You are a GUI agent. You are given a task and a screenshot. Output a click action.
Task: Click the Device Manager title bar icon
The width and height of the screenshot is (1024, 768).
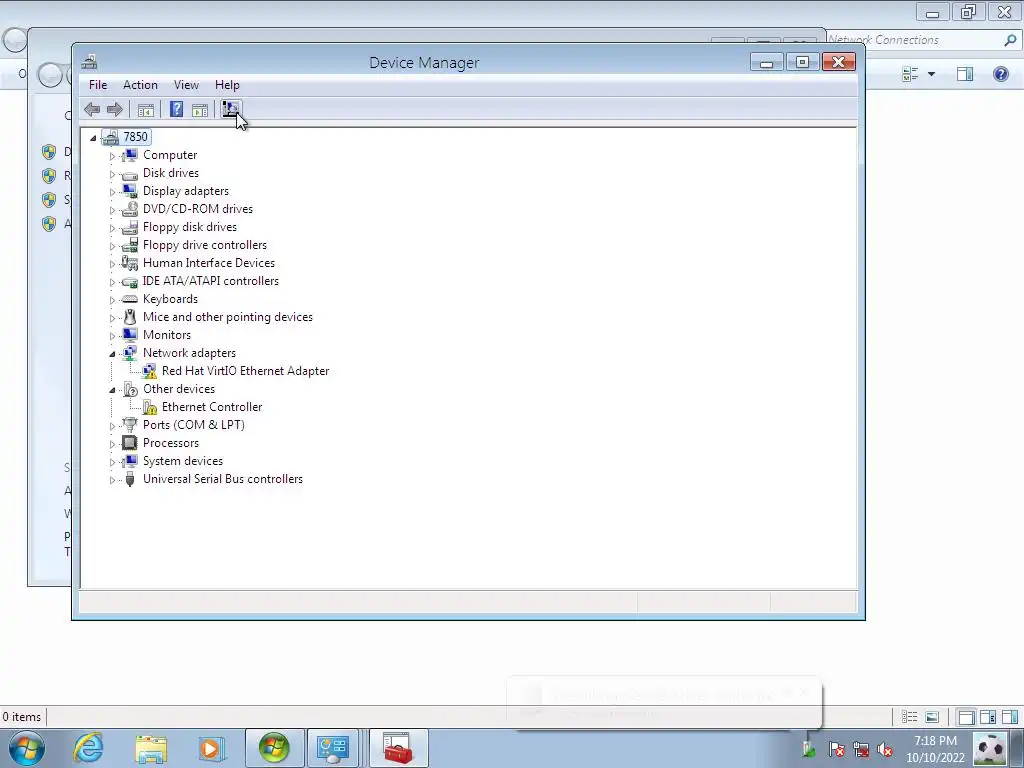tap(89, 62)
